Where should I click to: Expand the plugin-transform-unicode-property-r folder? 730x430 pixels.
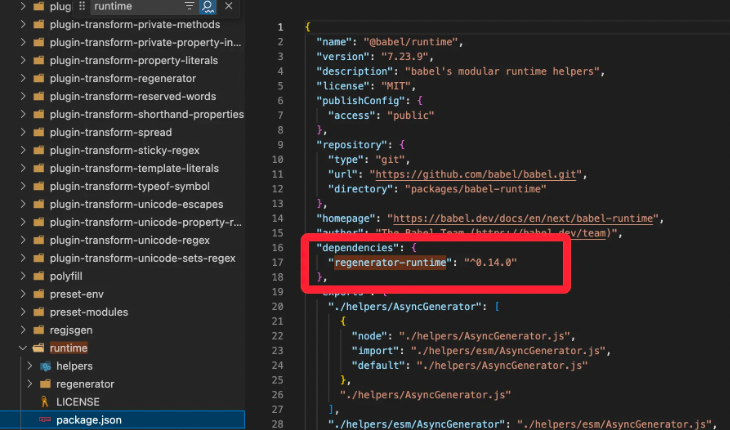click(x=23, y=222)
